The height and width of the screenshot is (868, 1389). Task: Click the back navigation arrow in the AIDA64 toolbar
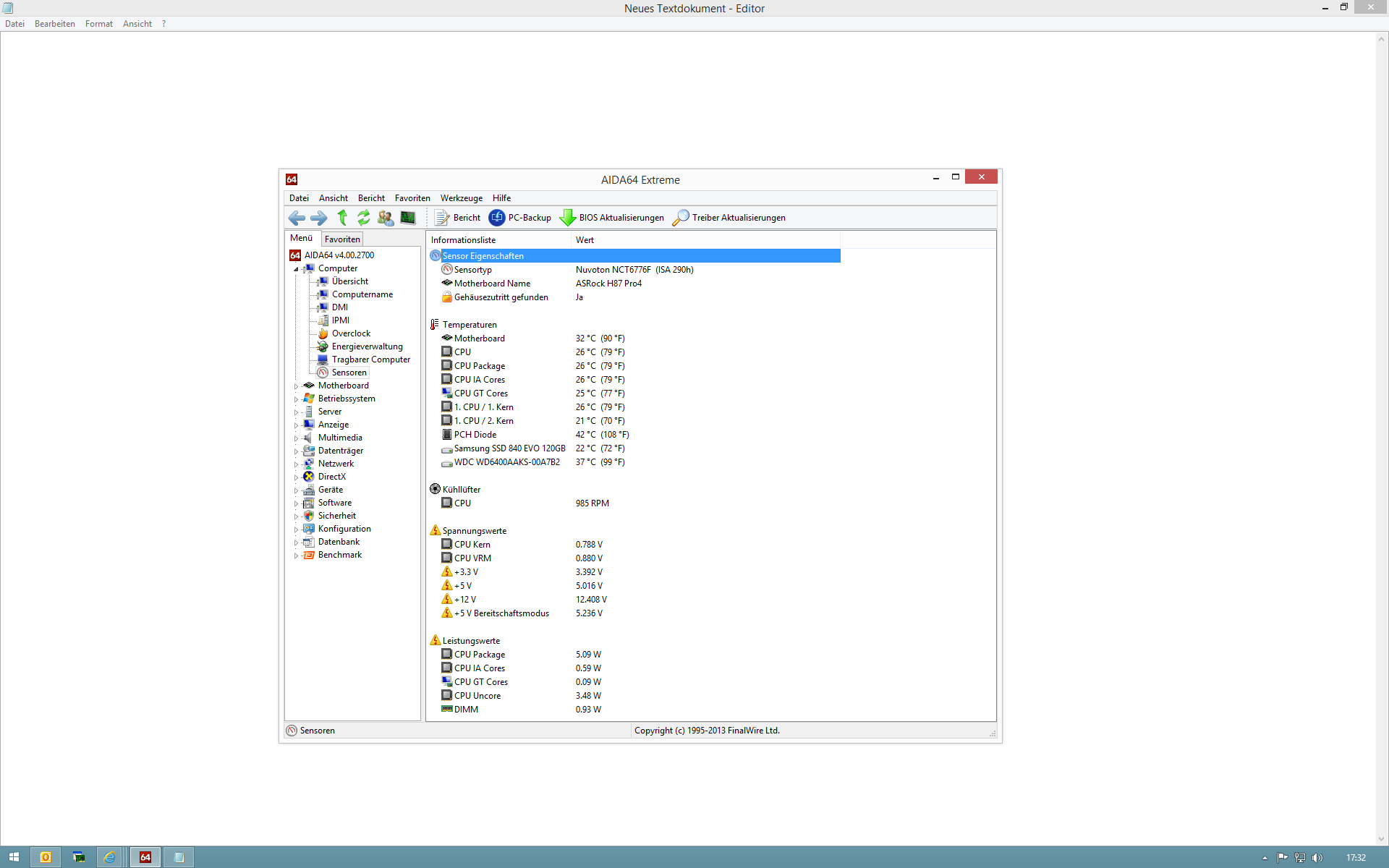[297, 218]
